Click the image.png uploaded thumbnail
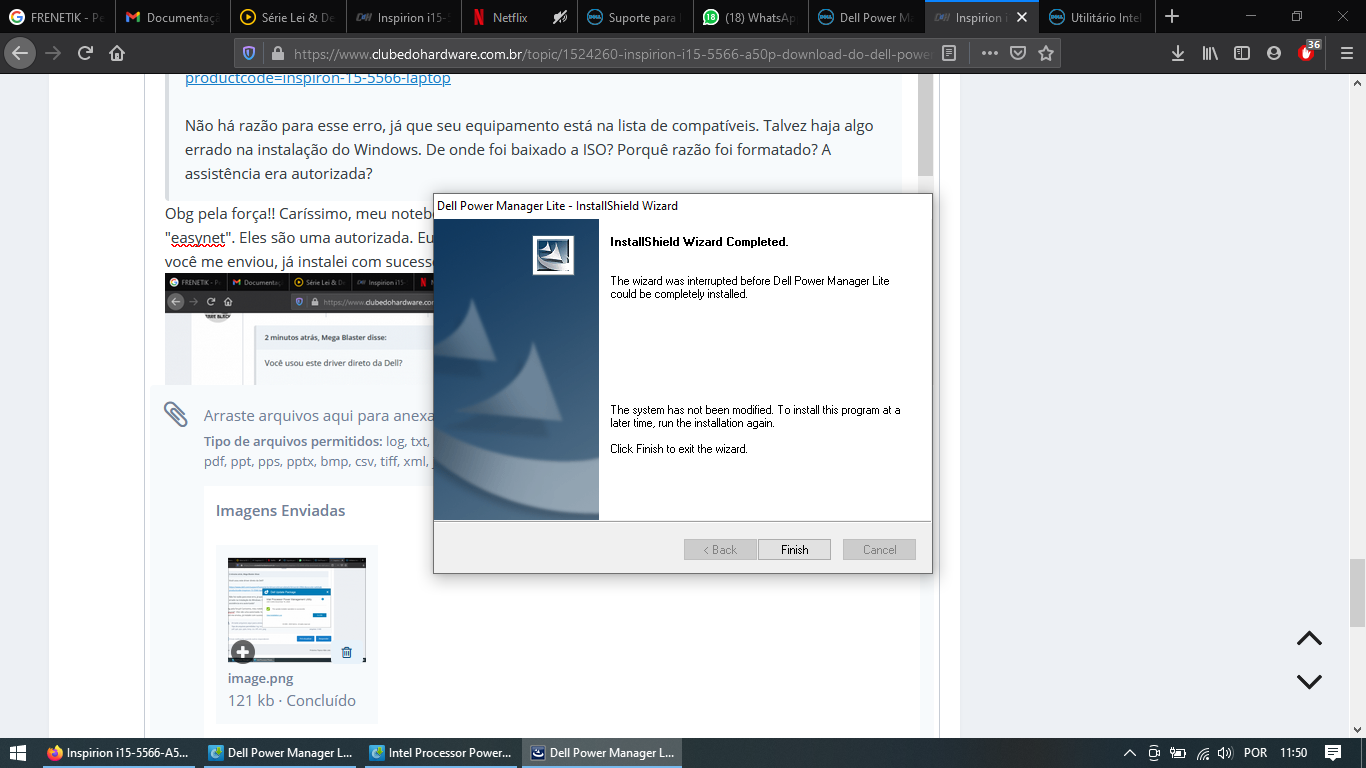 297,610
